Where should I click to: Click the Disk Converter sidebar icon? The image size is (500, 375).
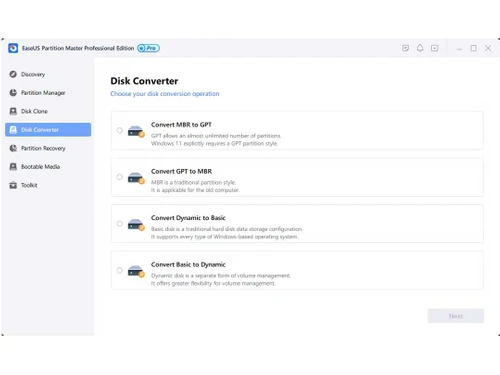tap(13, 130)
